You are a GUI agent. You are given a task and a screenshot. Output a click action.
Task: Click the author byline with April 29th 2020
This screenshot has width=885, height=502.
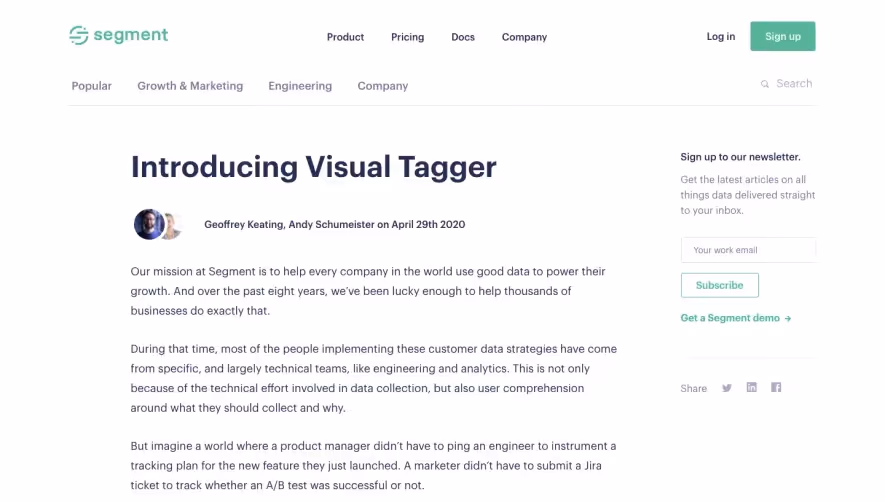(335, 224)
